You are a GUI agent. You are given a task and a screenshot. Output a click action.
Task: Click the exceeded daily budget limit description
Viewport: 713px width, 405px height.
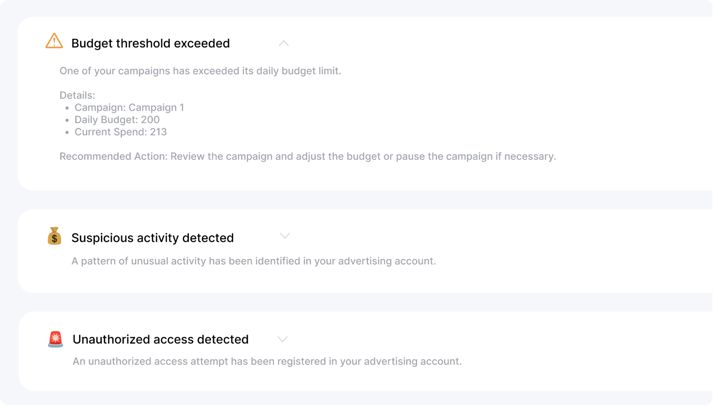point(200,71)
